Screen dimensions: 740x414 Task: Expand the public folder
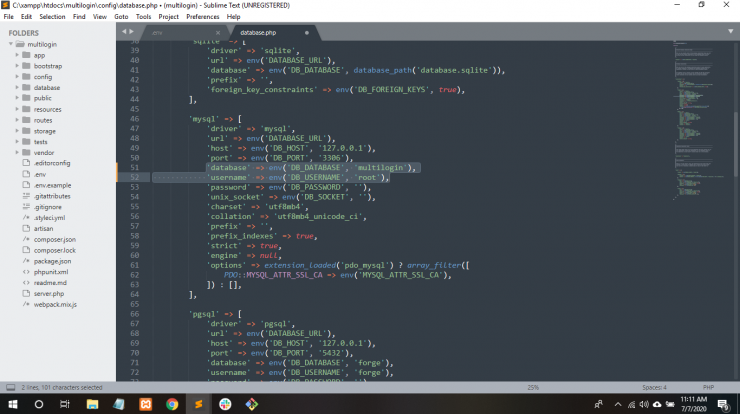pos(17,98)
